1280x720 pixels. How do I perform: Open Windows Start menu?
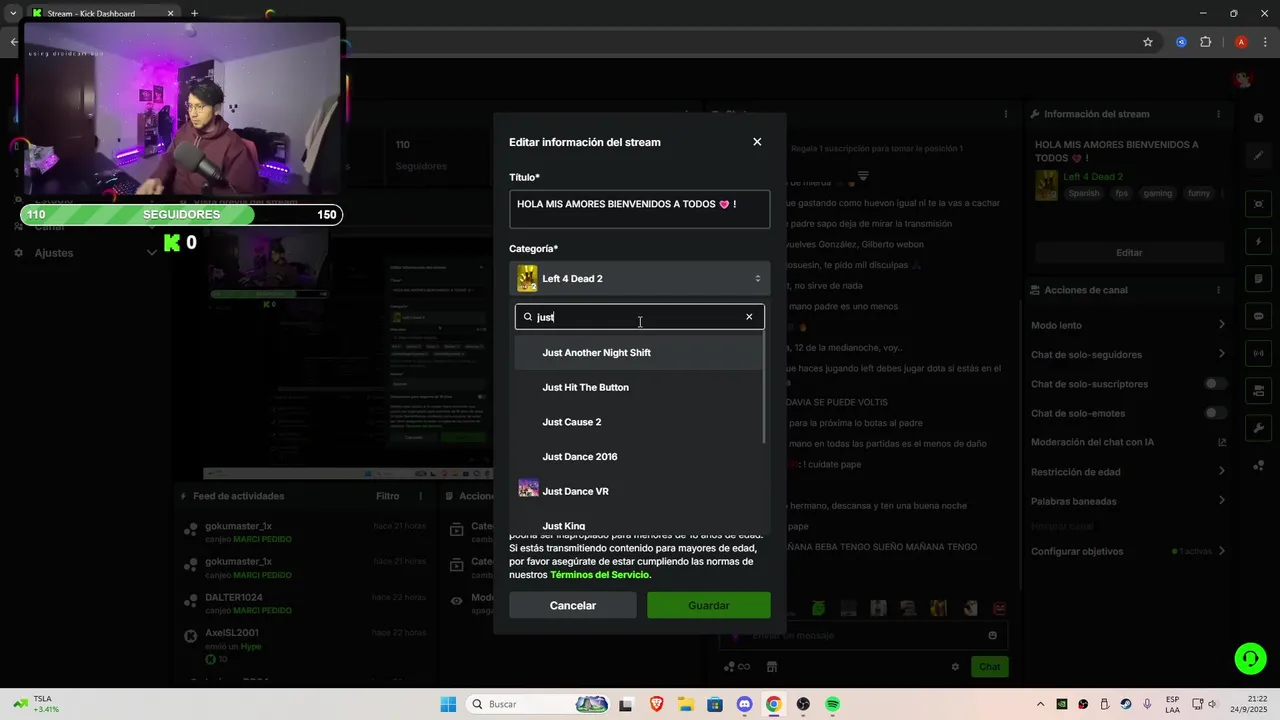click(x=448, y=704)
